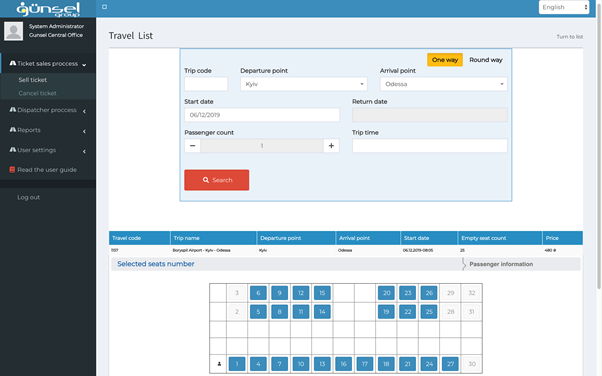Select the One way trip option

pyautogui.click(x=445, y=60)
